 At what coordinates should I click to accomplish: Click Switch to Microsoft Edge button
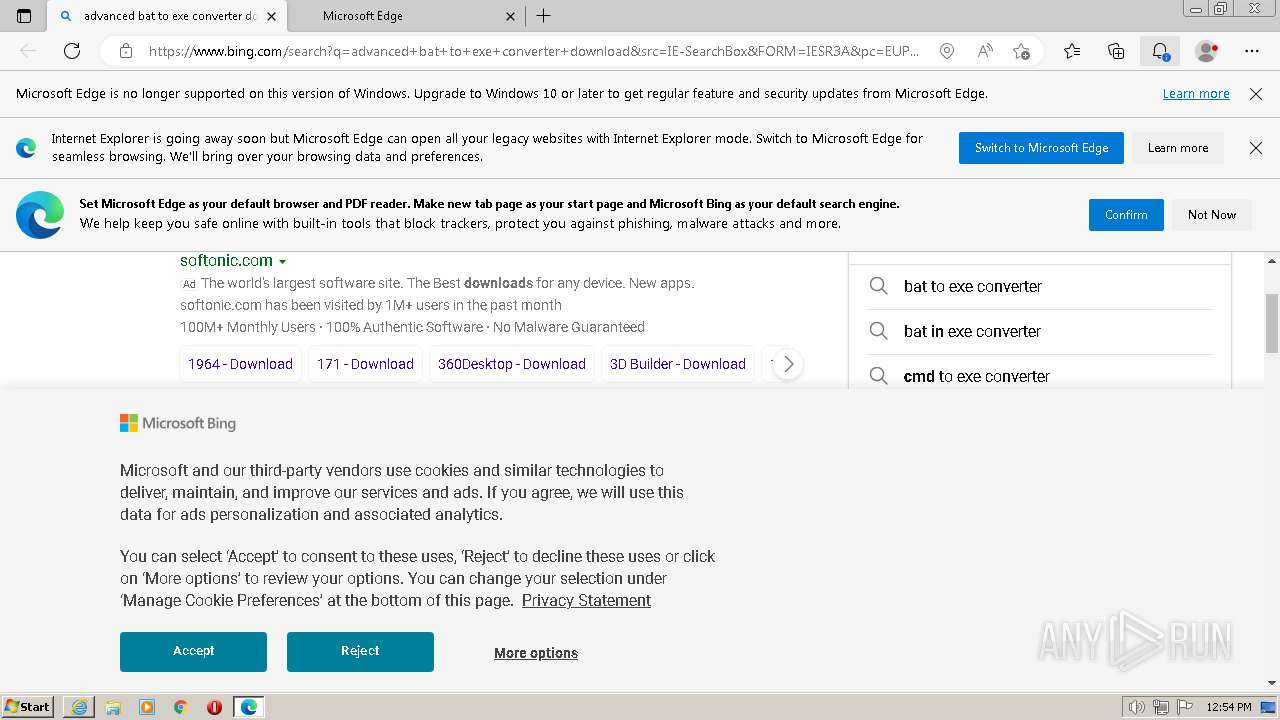pos(1041,148)
